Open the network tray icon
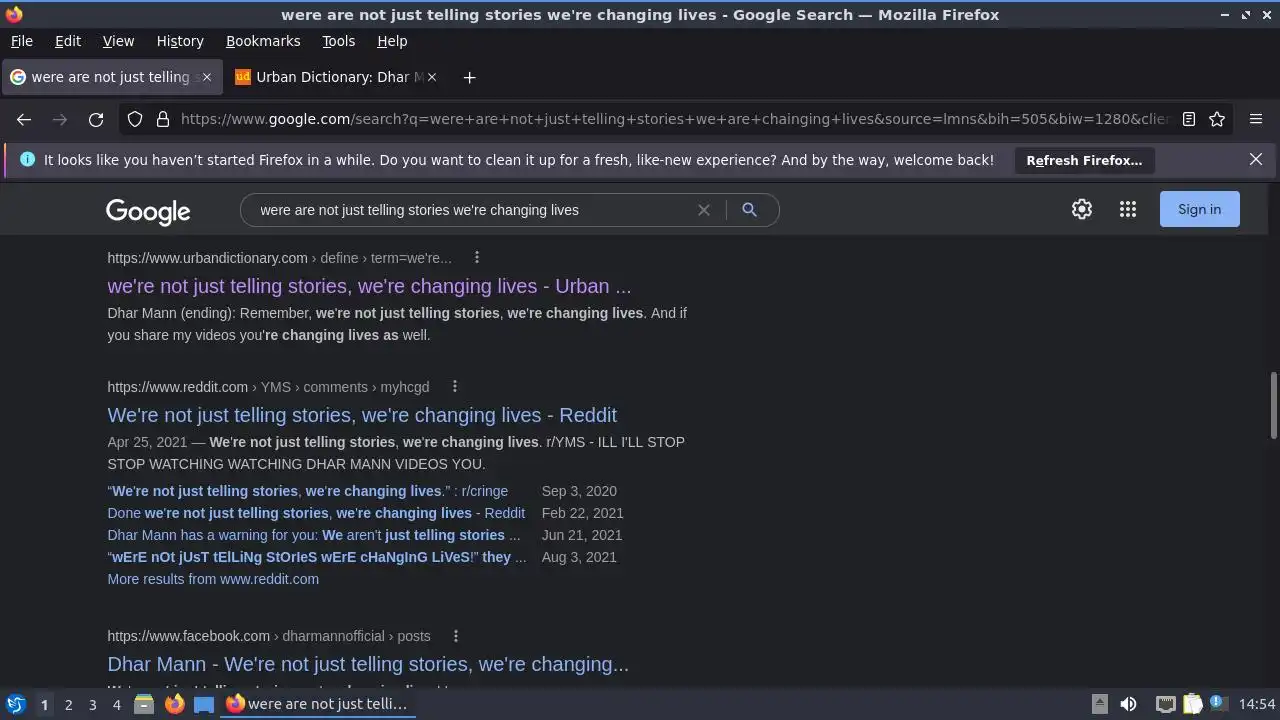The image size is (1280, 720). click(1165, 704)
